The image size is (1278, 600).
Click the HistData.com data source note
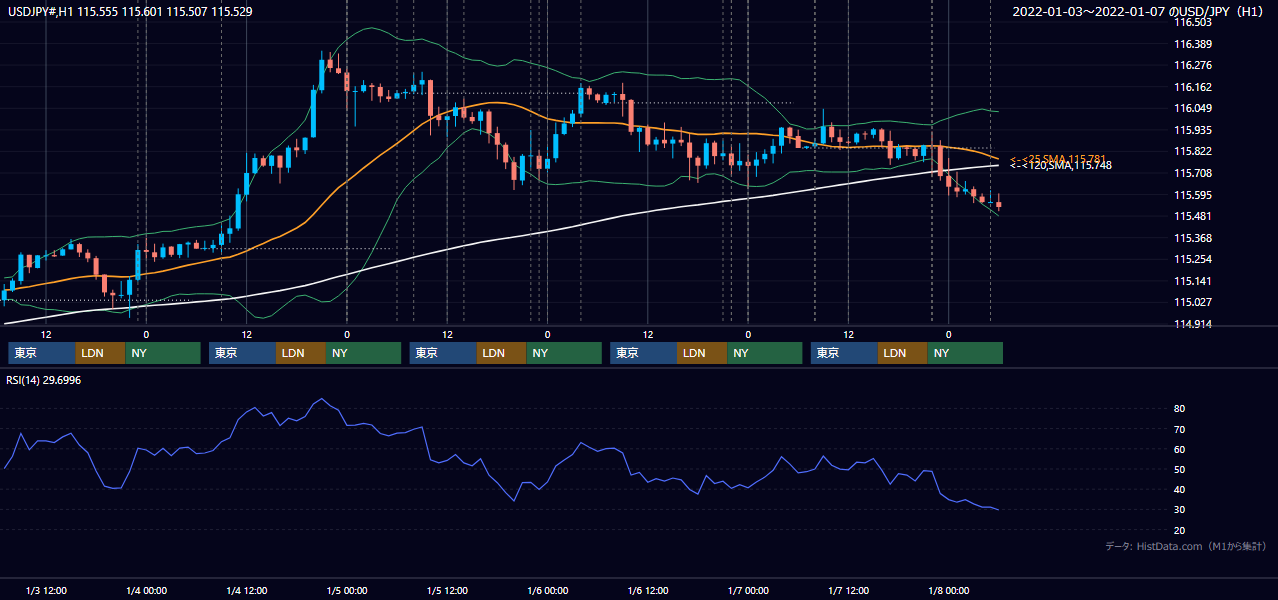[1185, 547]
